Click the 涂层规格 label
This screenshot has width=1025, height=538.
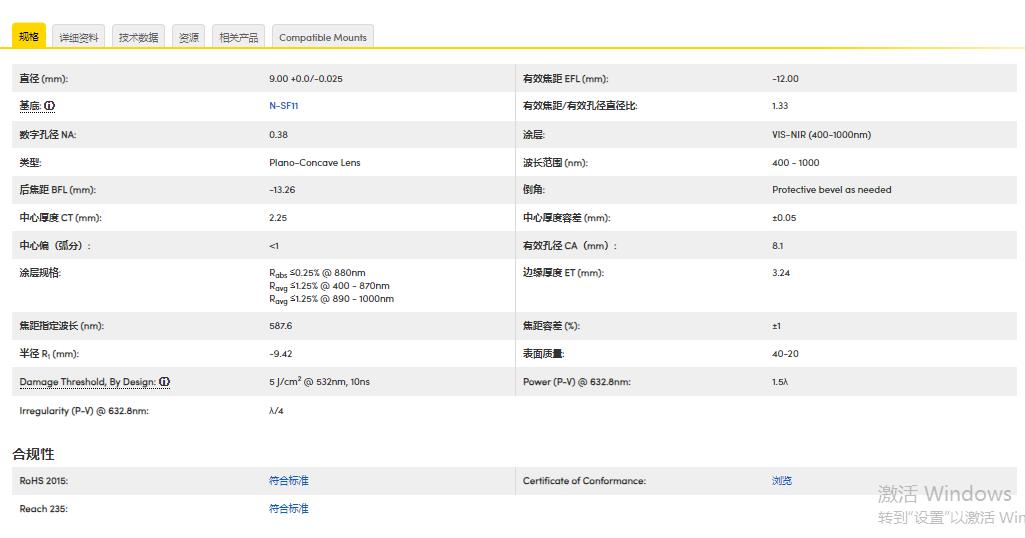pyautogui.click(x=40, y=273)
